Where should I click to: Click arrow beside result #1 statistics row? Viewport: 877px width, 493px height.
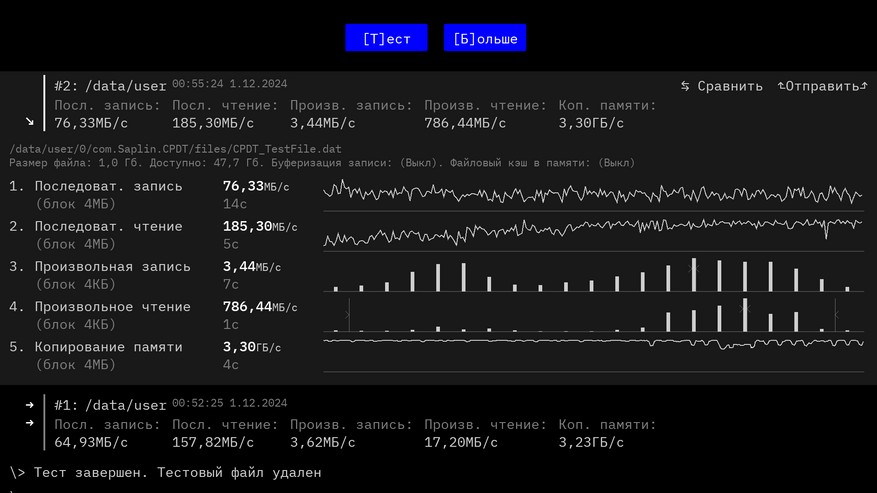[x=30, y=423]
